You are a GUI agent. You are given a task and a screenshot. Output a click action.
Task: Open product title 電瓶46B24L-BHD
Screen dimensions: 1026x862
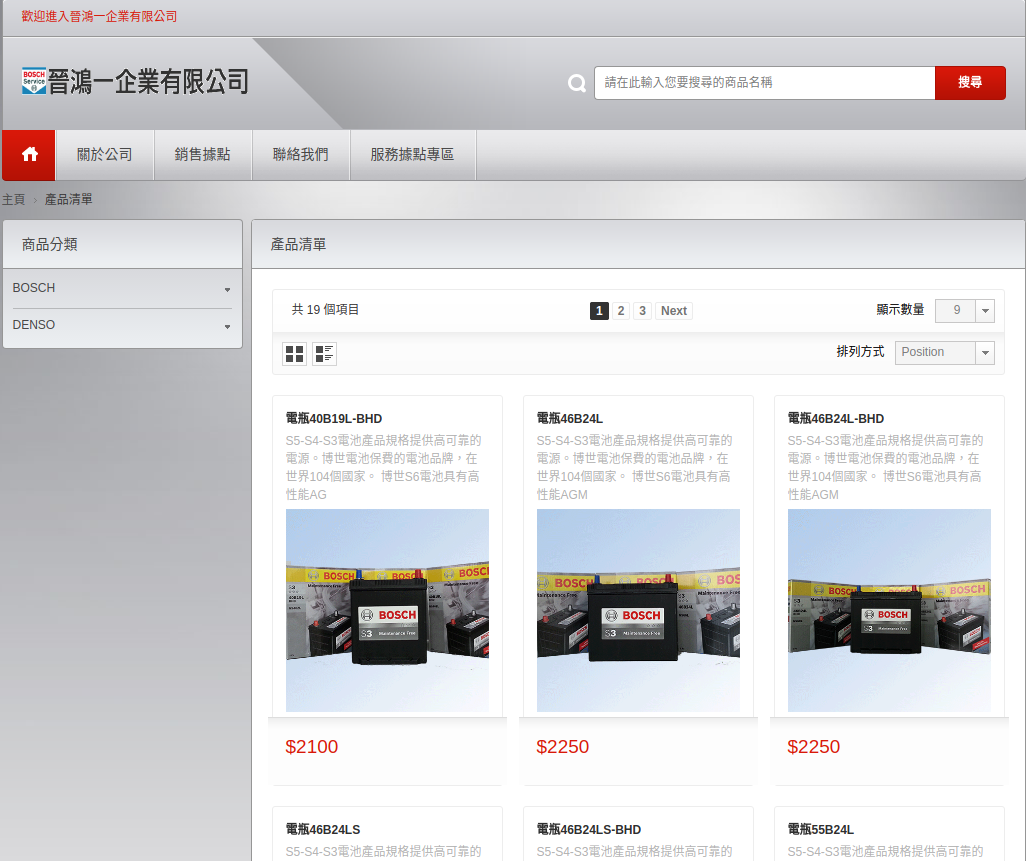(x=836, y=419)
